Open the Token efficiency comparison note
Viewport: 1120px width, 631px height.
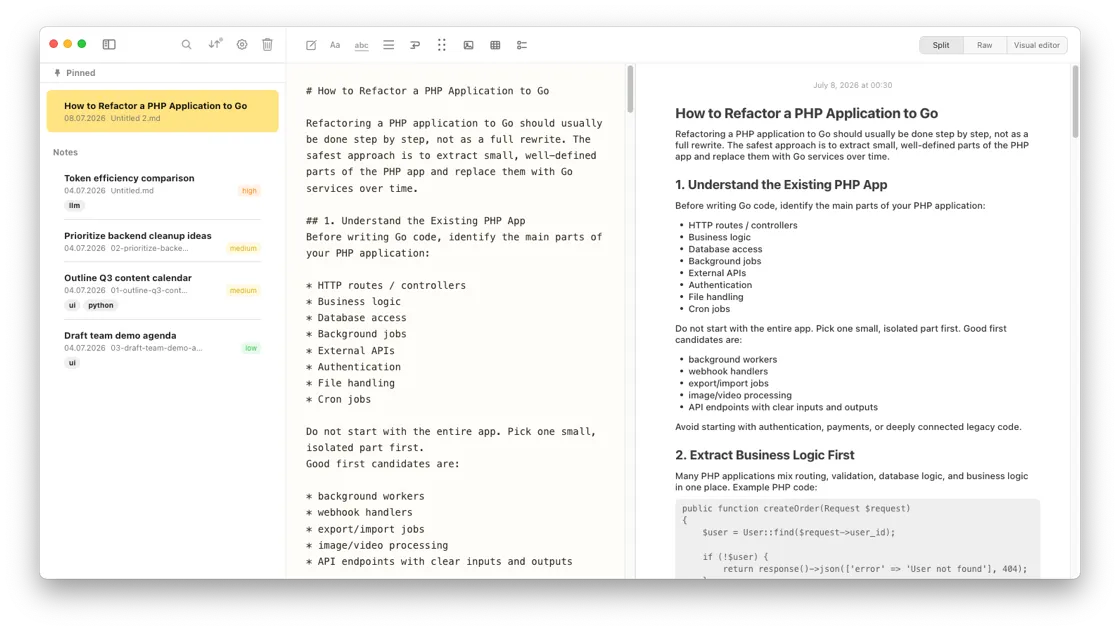point(163,192)
